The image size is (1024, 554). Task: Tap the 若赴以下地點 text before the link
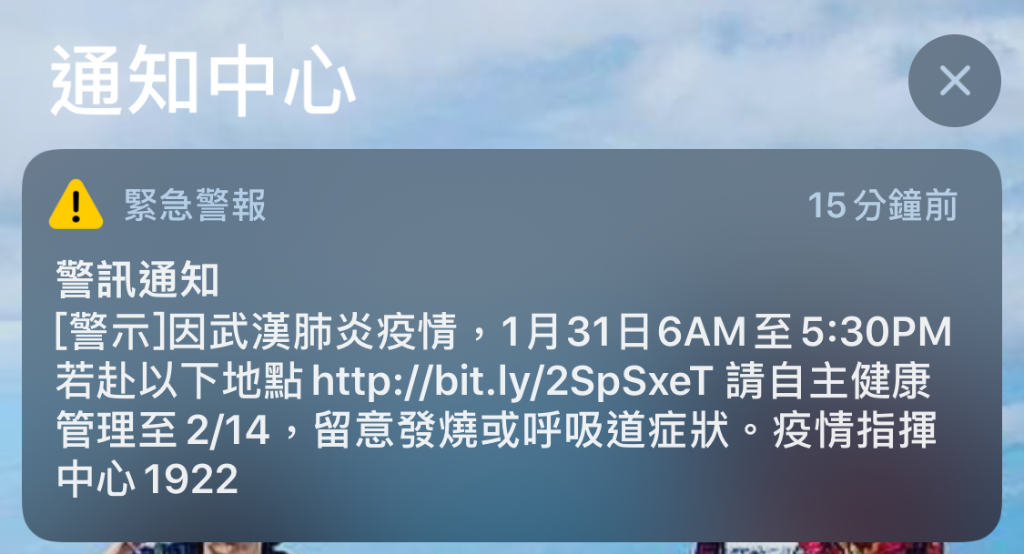point(179,381)
